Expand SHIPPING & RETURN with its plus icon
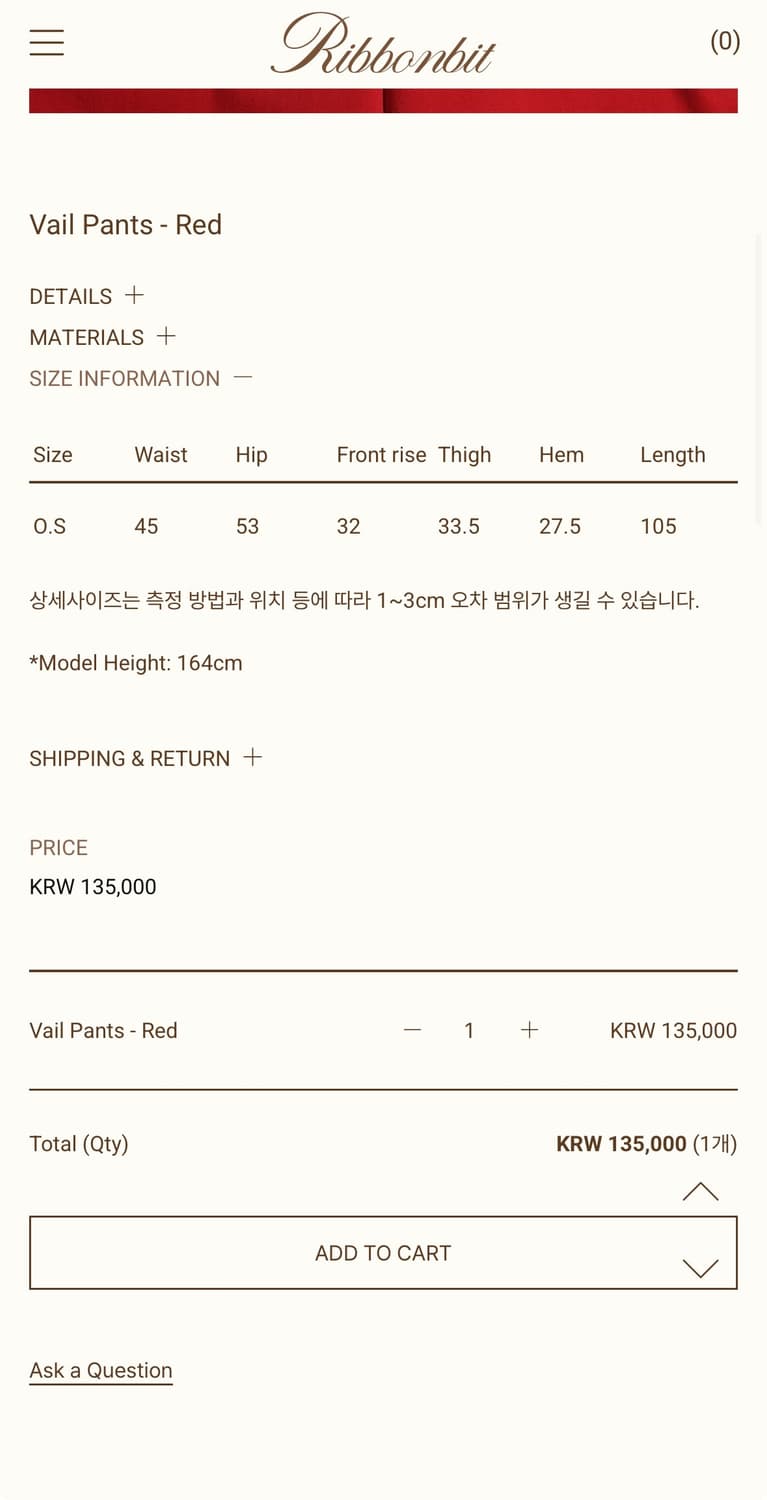 pyautogui.click(x=253, y=757)
